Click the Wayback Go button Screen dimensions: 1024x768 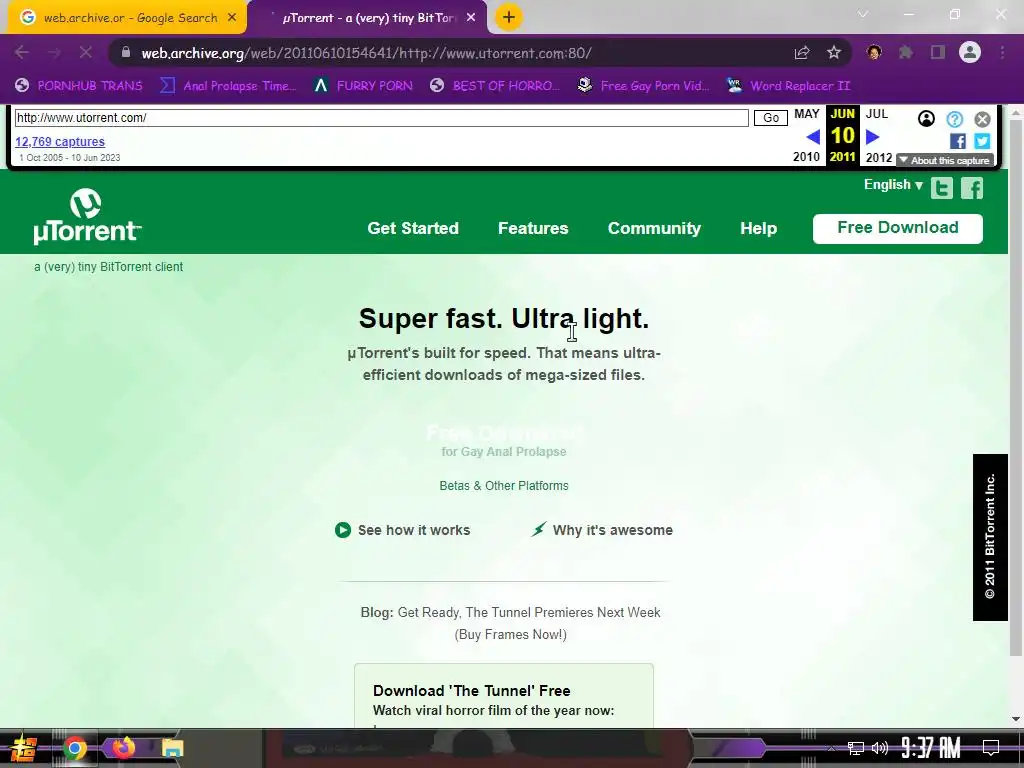click(771, 118)
